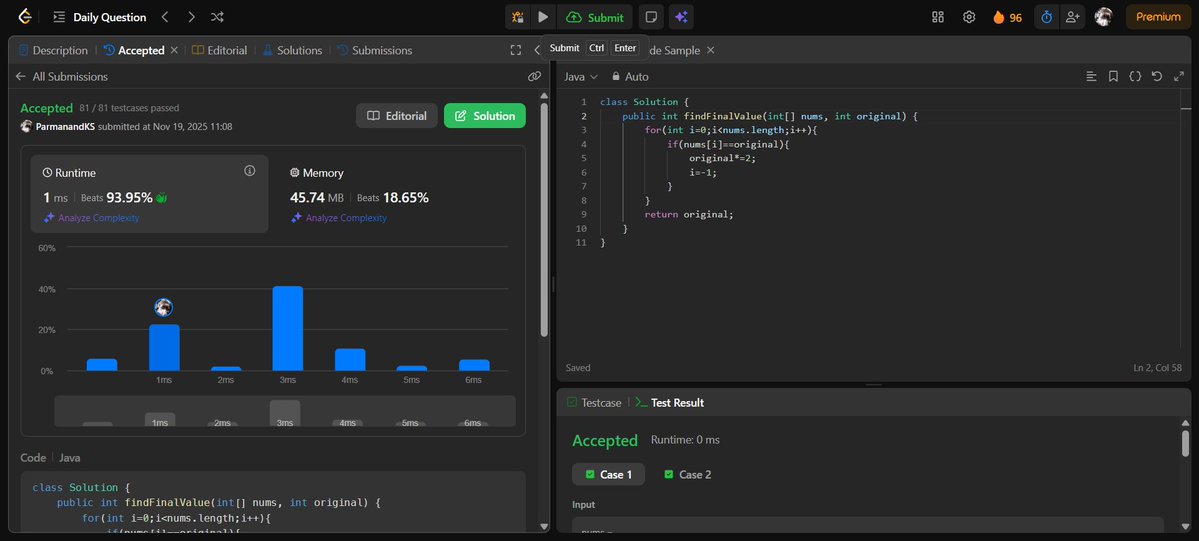
Task: Open the AI sparkle assistant icon
Action: pyautogui.click(x=681, y=17)
